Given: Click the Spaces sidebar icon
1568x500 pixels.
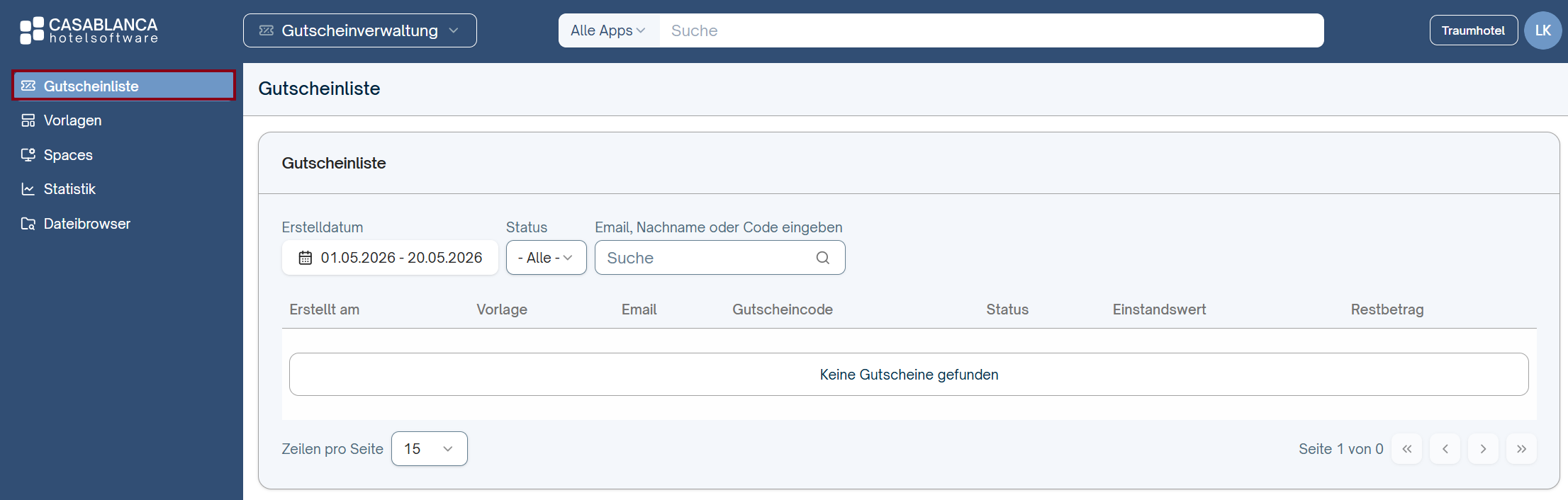Looking at the screenshot, I should coord(28,154).
